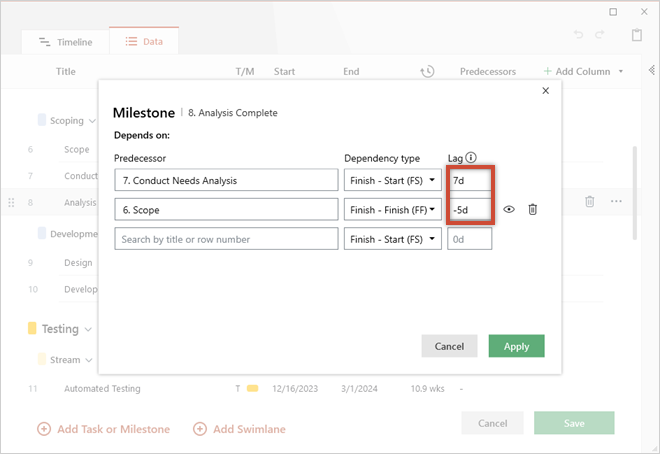Select the Data tab

[144, 41]
